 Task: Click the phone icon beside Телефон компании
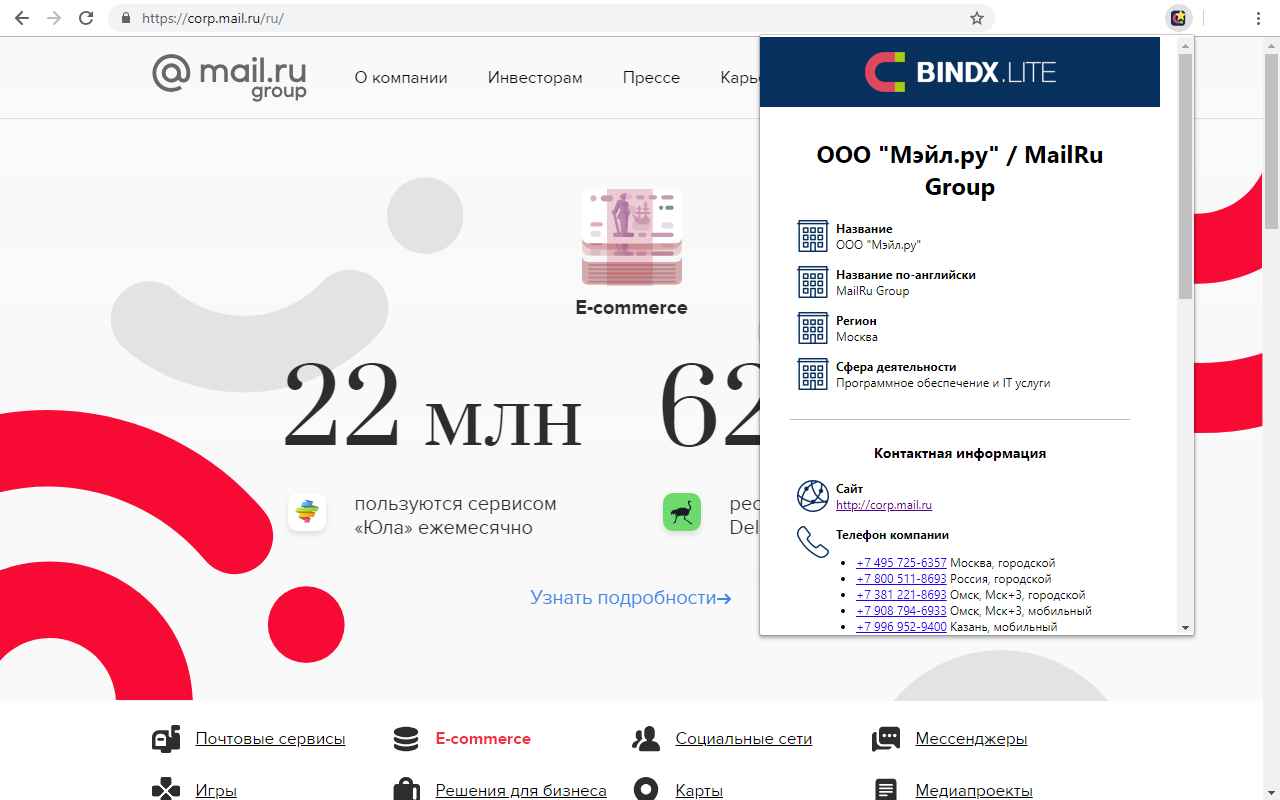pos(813,542)
